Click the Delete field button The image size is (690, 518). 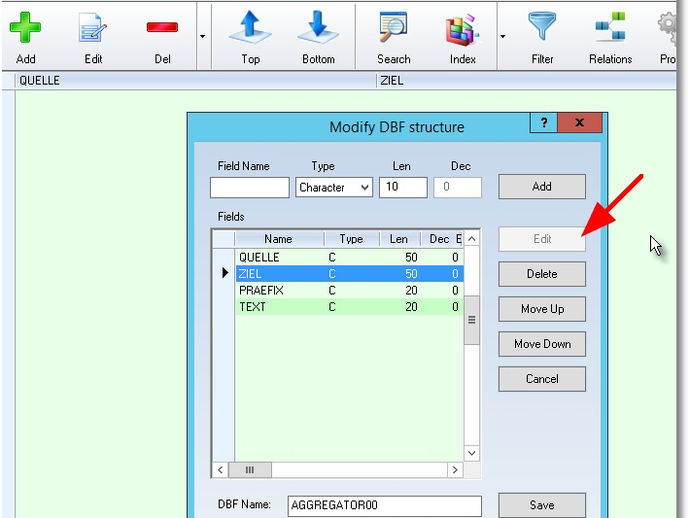click(x=542, y=274)
